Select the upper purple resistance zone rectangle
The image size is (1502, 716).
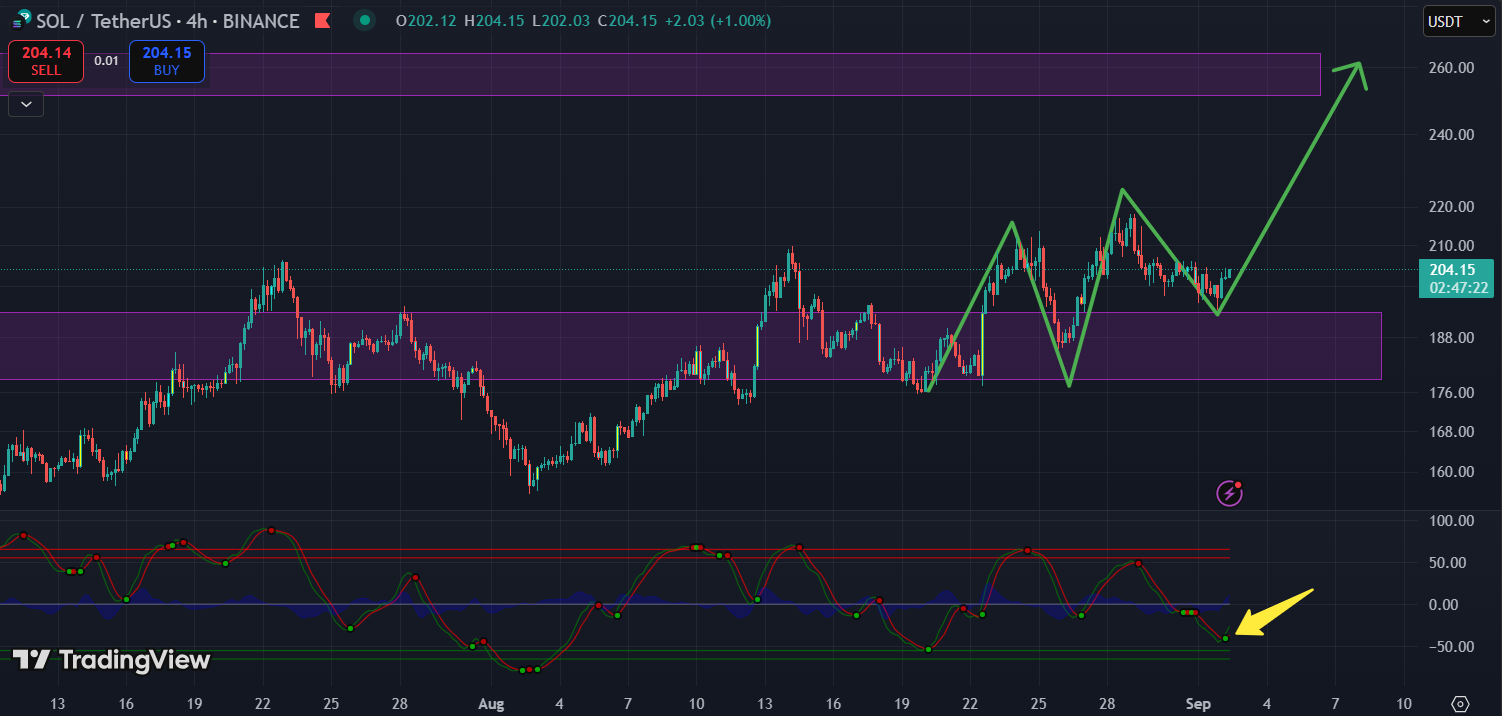coord(762,74)
